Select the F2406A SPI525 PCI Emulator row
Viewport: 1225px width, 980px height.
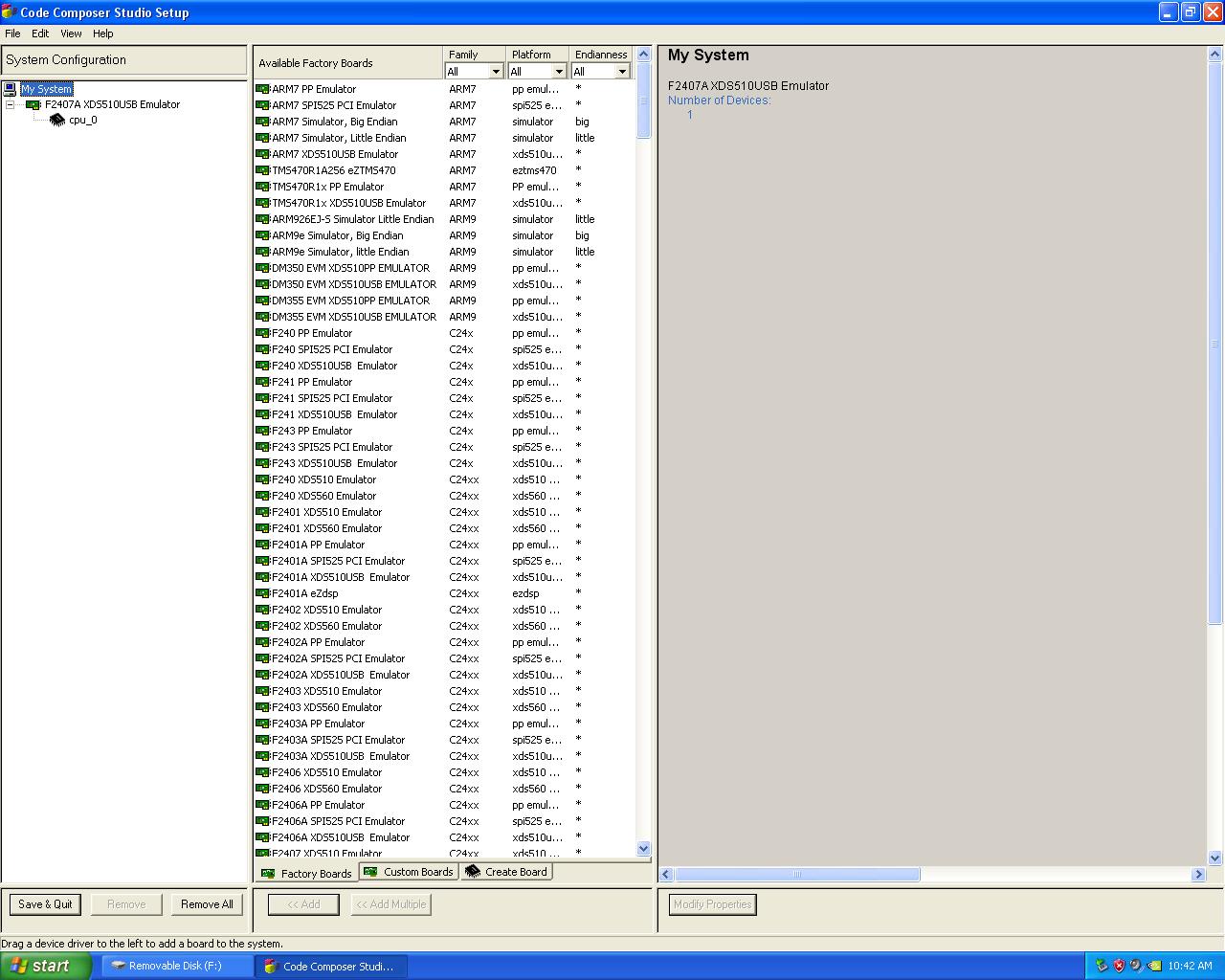pyautogui.click(x=443, y=821)
